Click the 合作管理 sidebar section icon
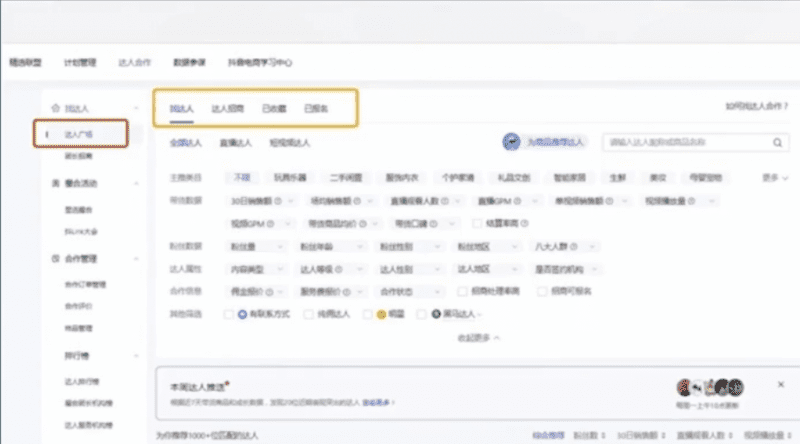800x444 pixels. [56, 258]
